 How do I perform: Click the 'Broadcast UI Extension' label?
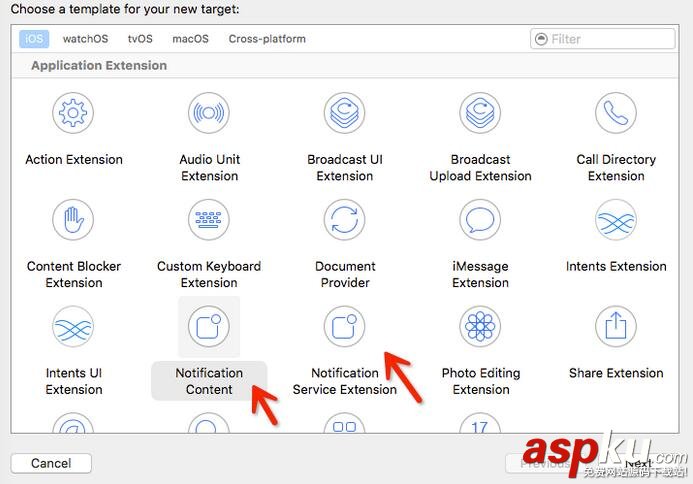345,168
